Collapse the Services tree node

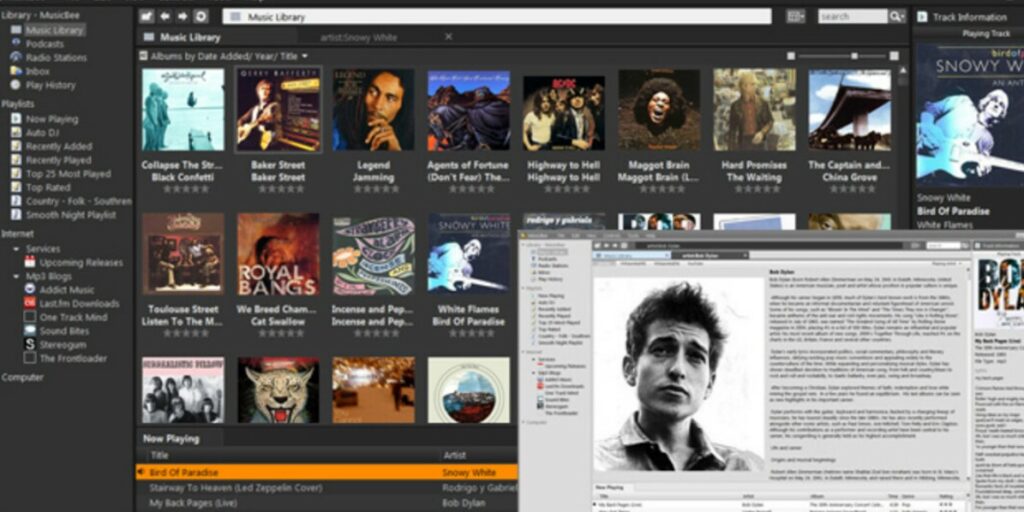16,249
